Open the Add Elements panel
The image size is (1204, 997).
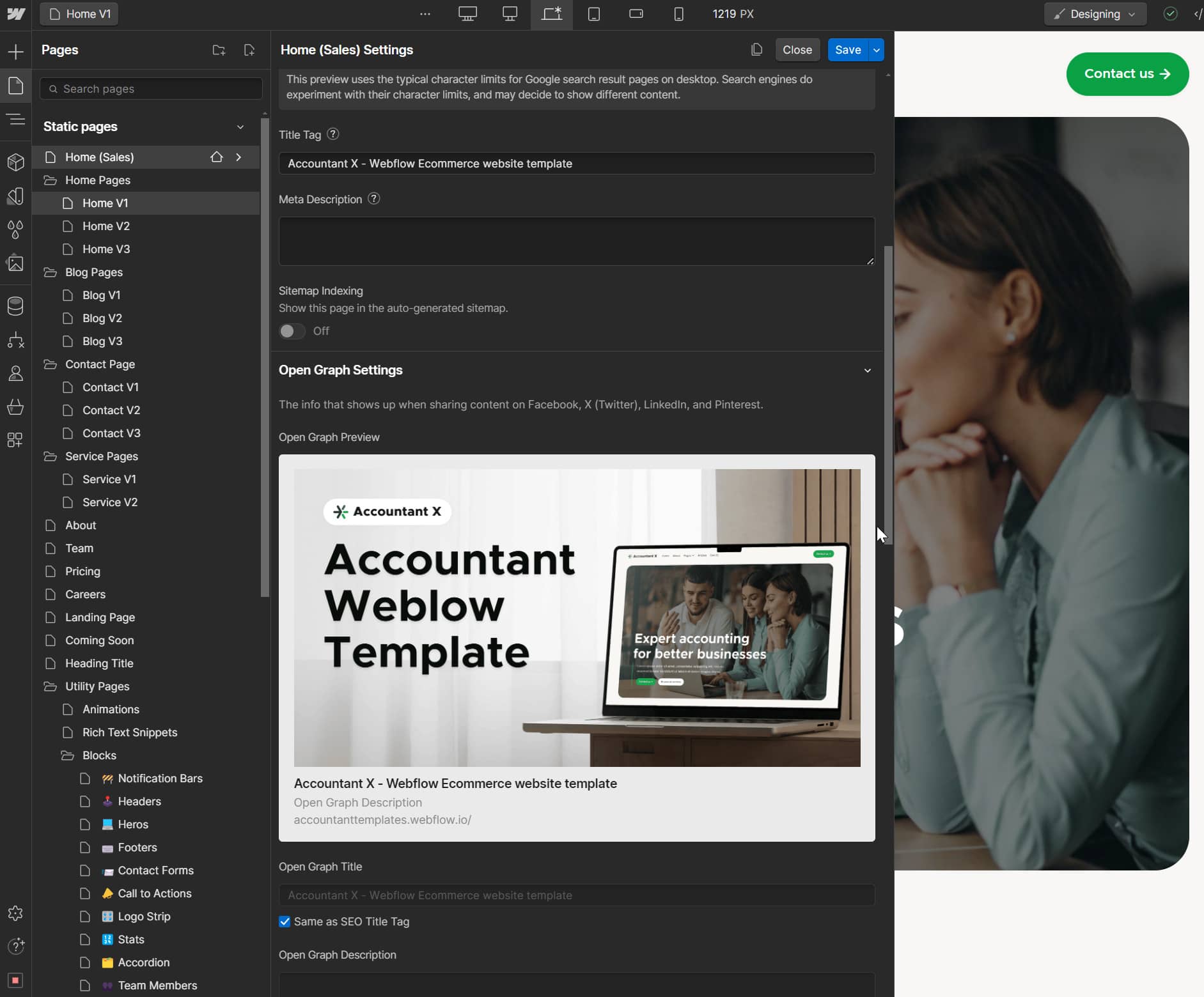coord(16,51)
